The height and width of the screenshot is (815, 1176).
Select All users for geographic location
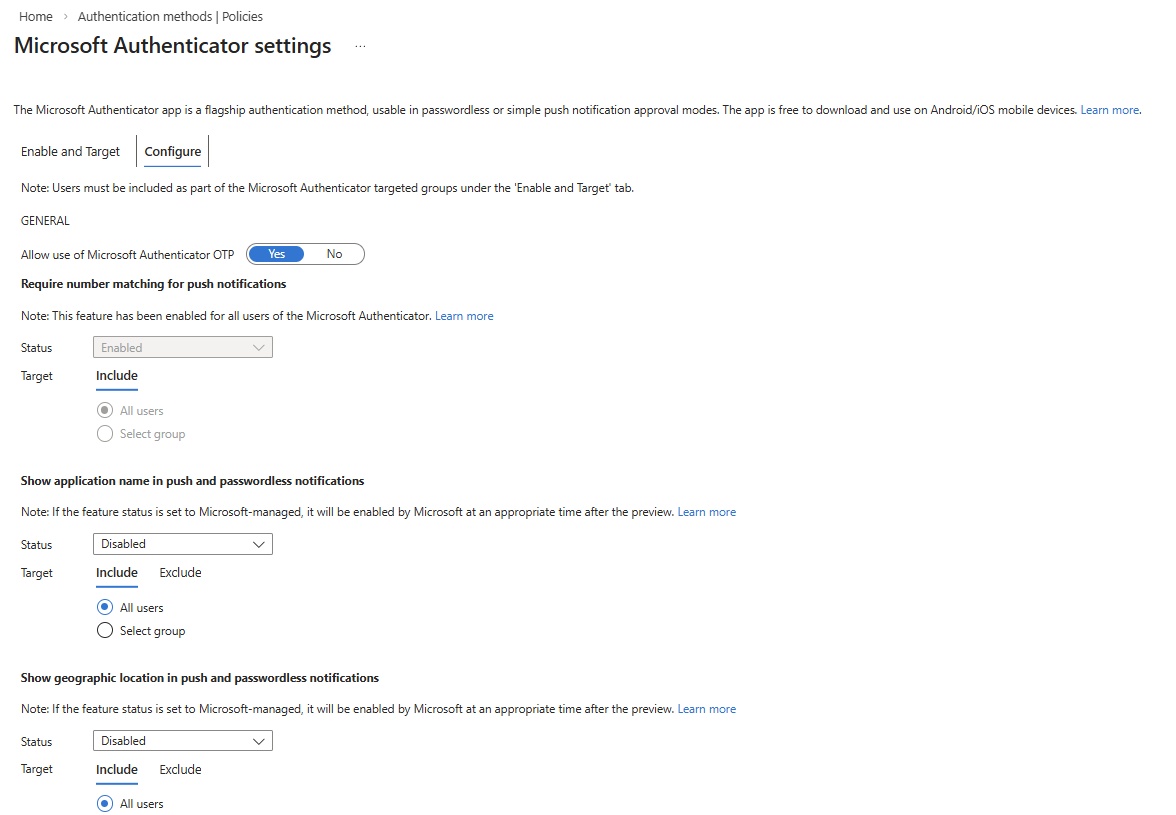[x=105, y=804]
